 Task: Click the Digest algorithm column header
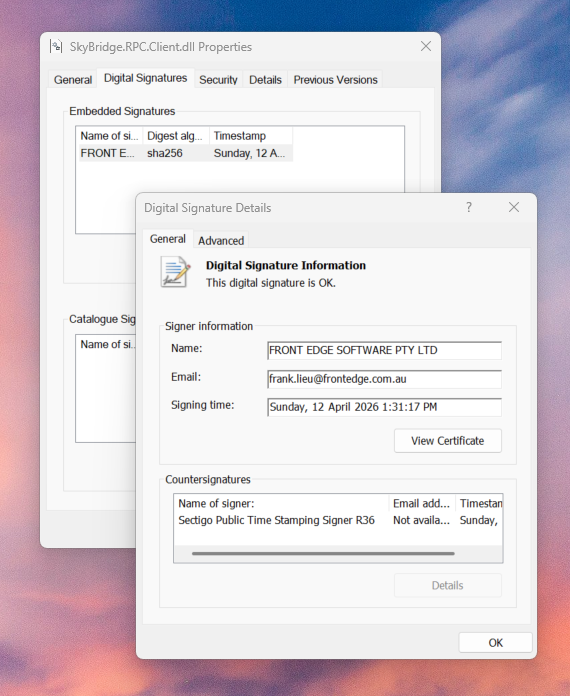tap(176, 136)
